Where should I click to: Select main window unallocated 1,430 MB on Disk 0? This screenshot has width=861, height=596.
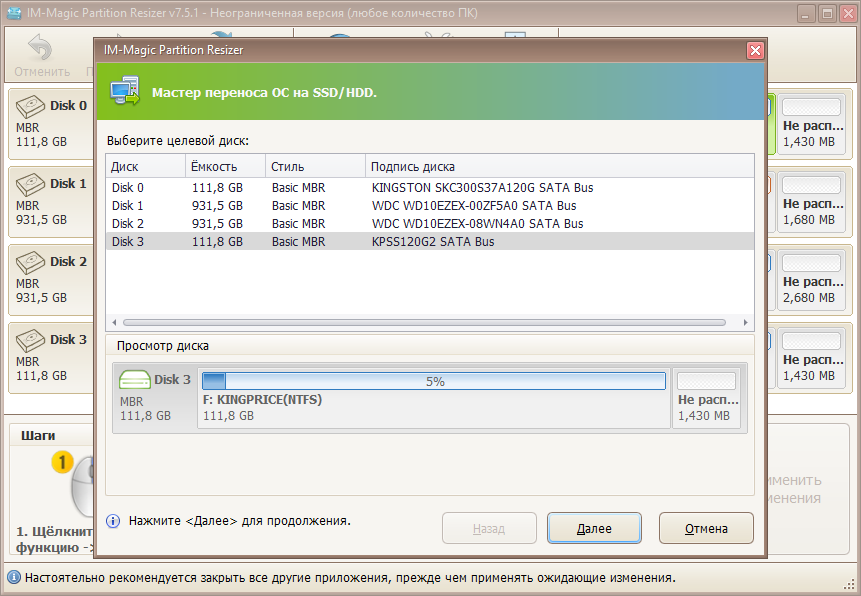[812, 124]
